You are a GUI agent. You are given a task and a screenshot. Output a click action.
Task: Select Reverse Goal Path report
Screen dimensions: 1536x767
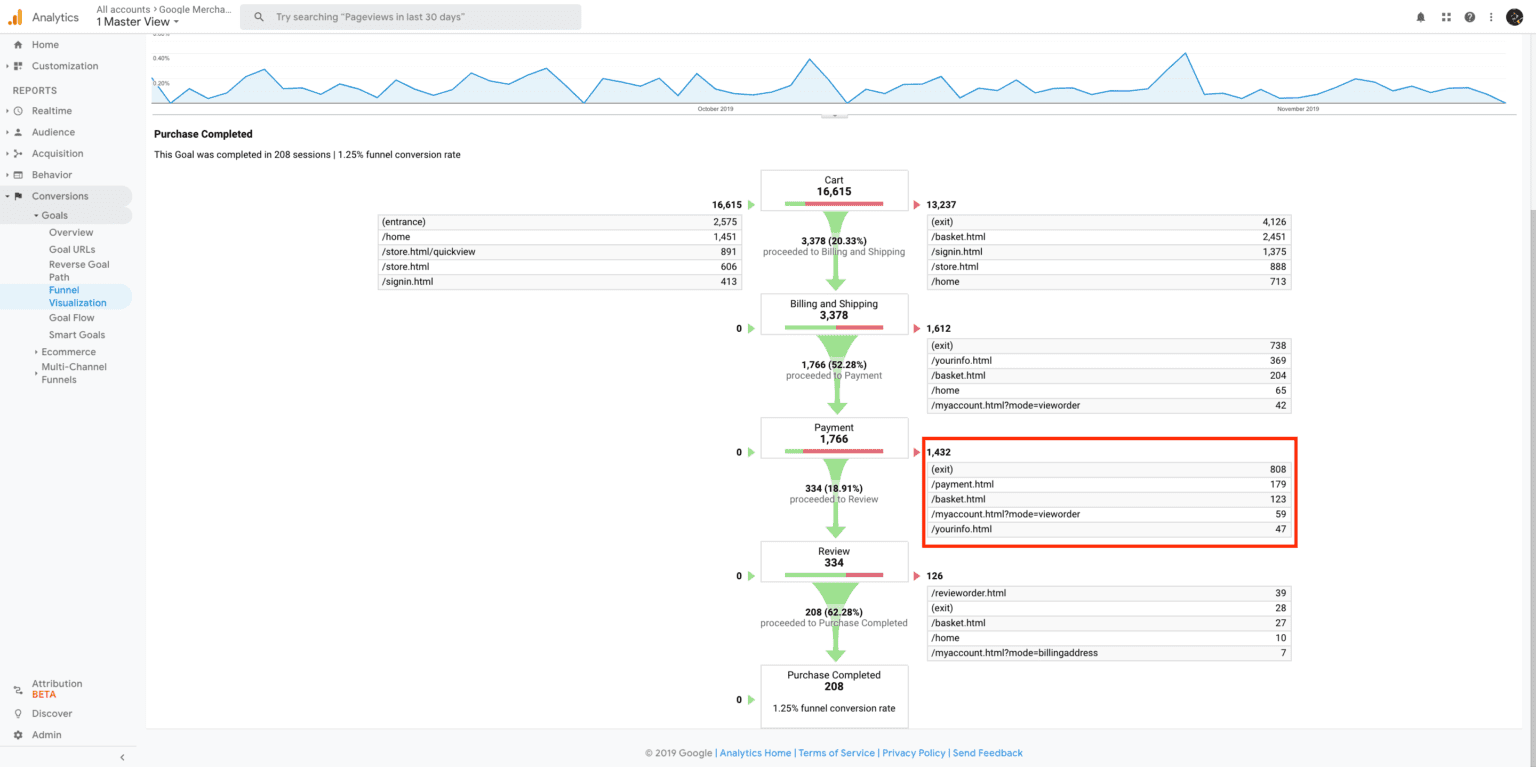(x=79, y=271)
